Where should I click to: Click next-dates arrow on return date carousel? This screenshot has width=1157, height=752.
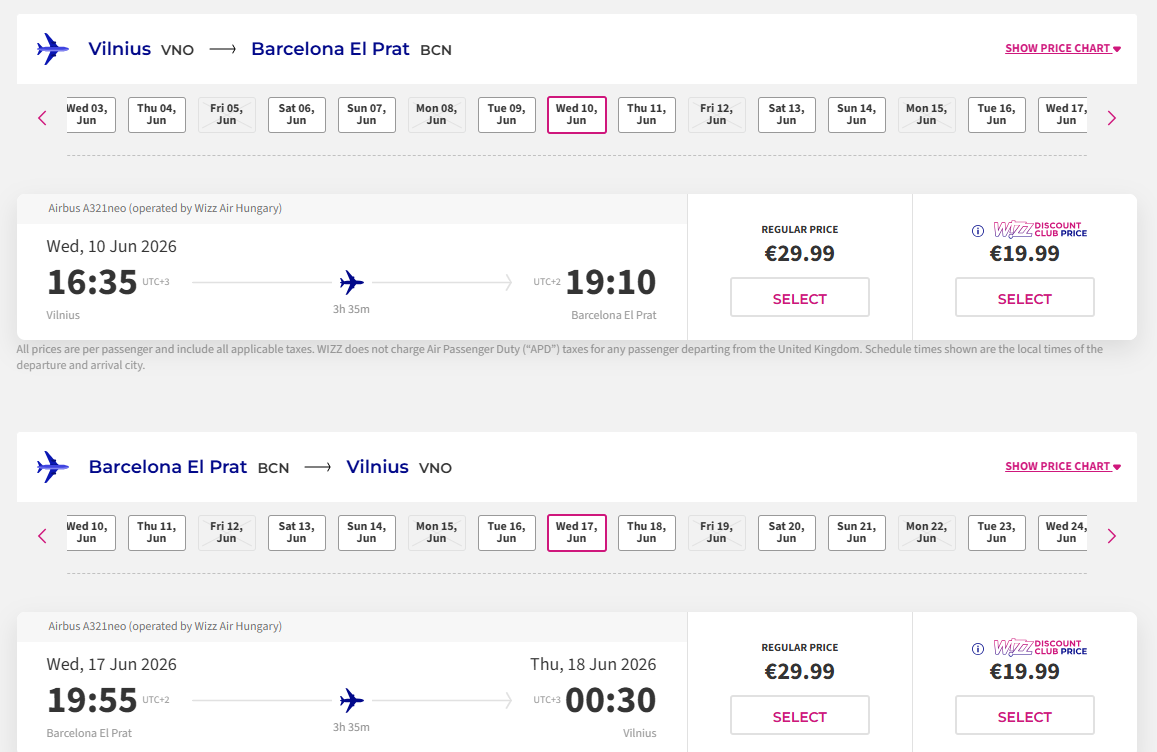point(1111,536)
